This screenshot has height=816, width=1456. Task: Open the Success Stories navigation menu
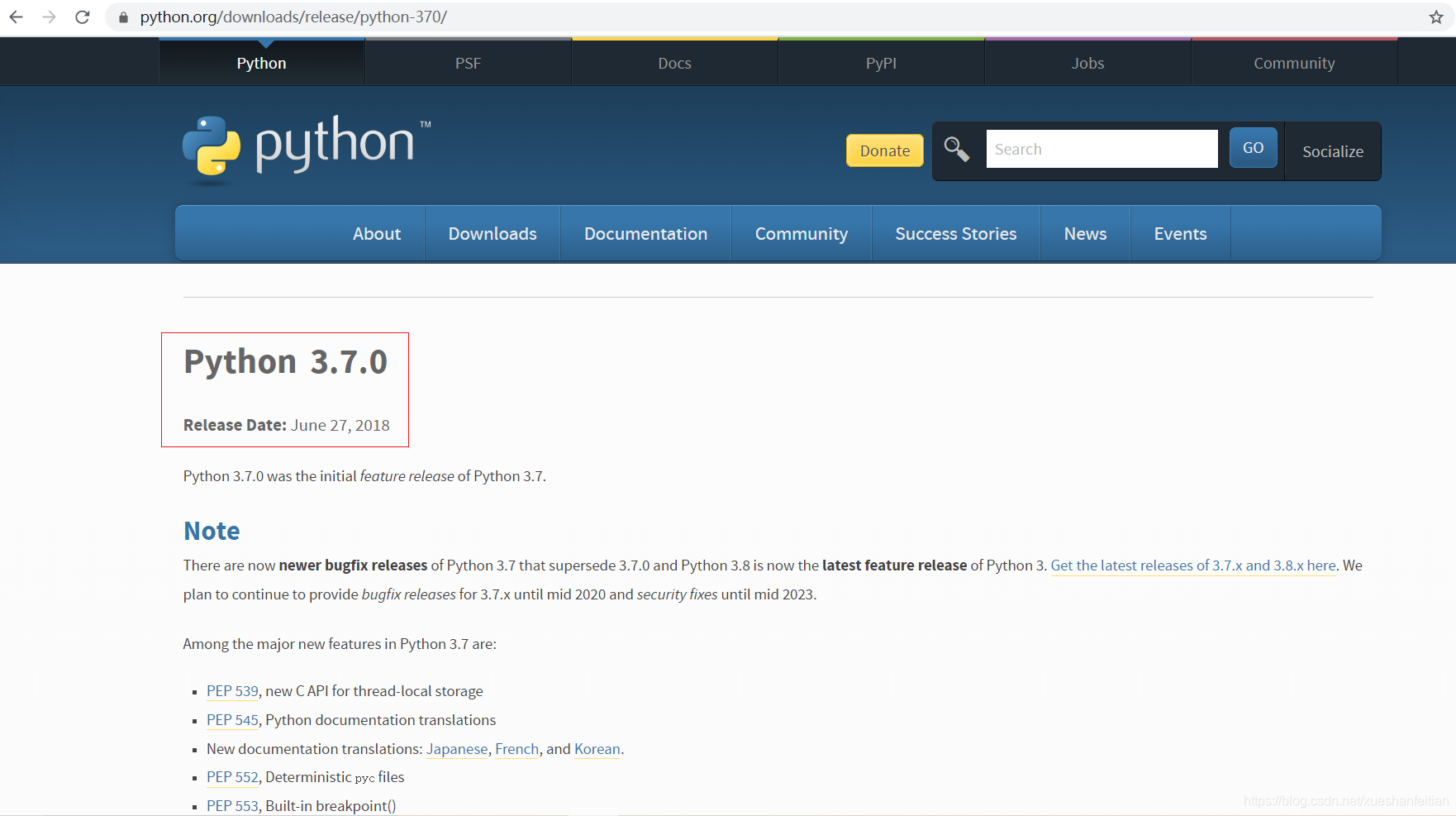click(x=956, y=234)
